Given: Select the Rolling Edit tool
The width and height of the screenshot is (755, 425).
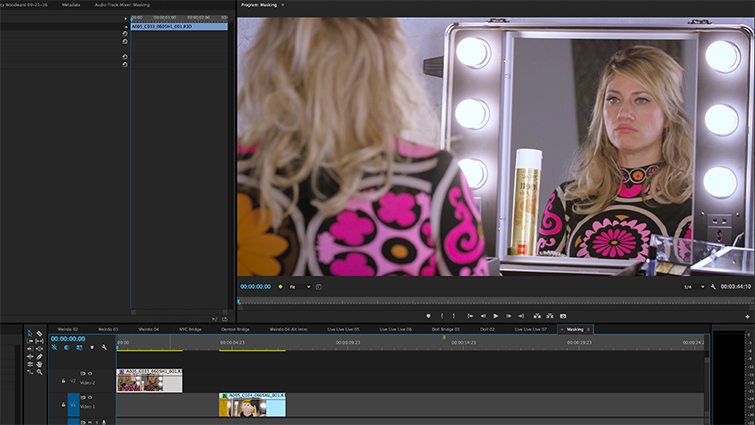Looking at the screenshot, I should 30,364.
